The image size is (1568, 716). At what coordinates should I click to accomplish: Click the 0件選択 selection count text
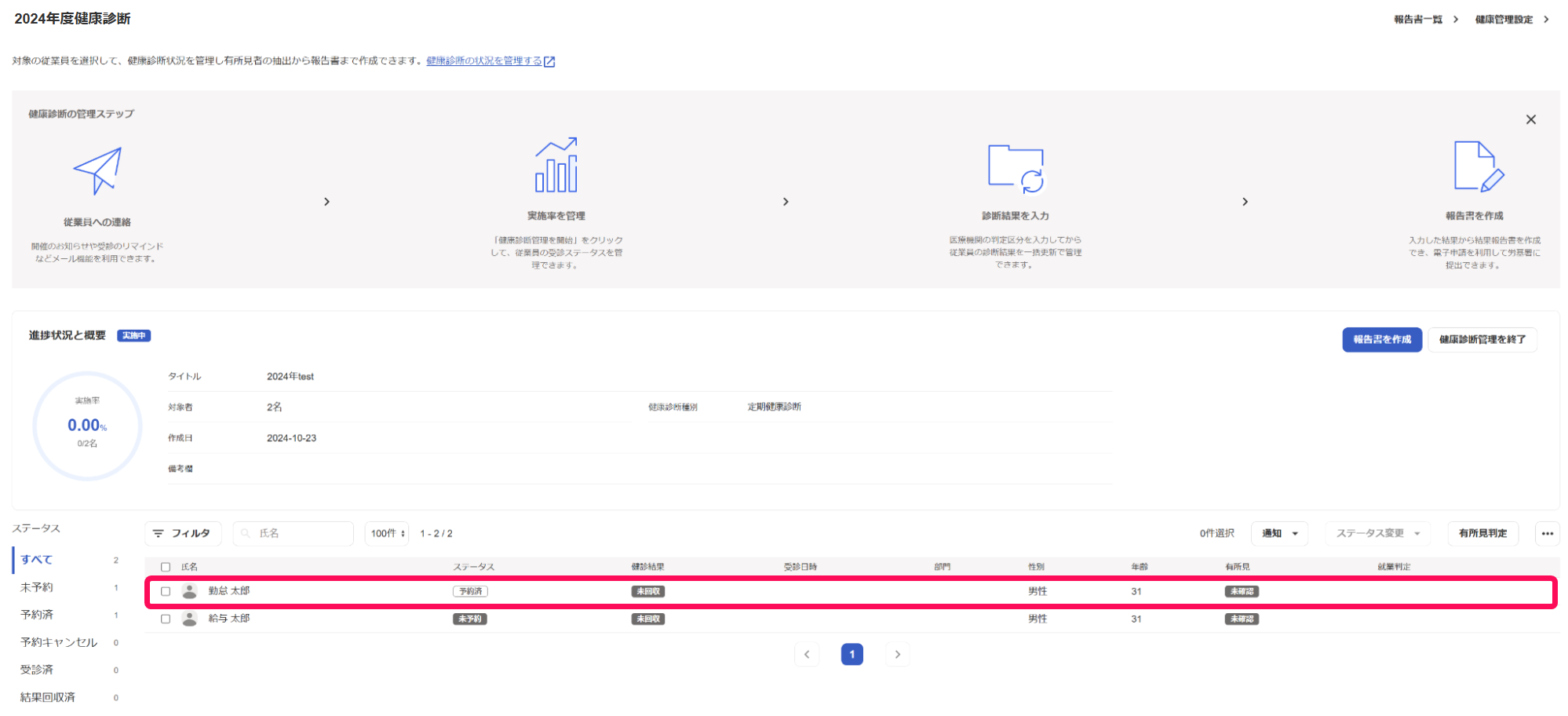pos(1216,533)
